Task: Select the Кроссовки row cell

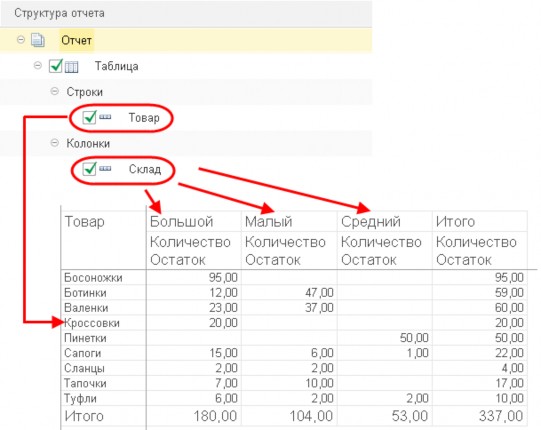Action: pyautogui.click(x=92, y=323)
